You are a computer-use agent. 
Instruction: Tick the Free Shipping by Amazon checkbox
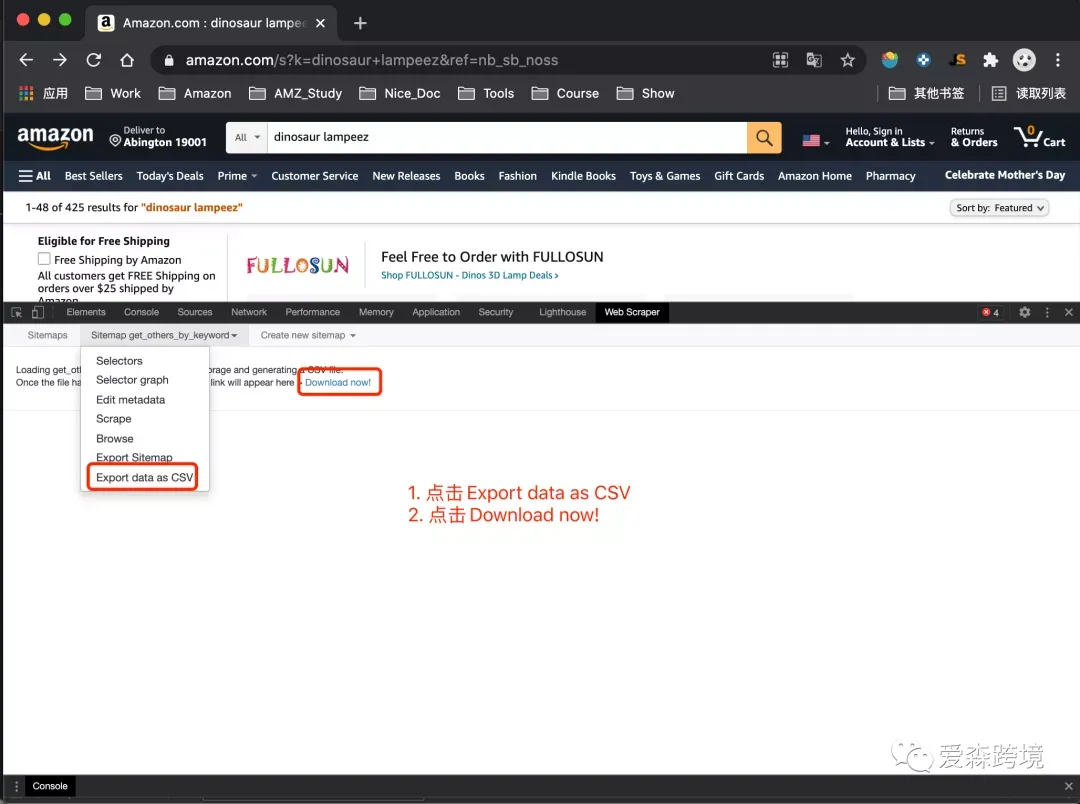tap(44, 259)
